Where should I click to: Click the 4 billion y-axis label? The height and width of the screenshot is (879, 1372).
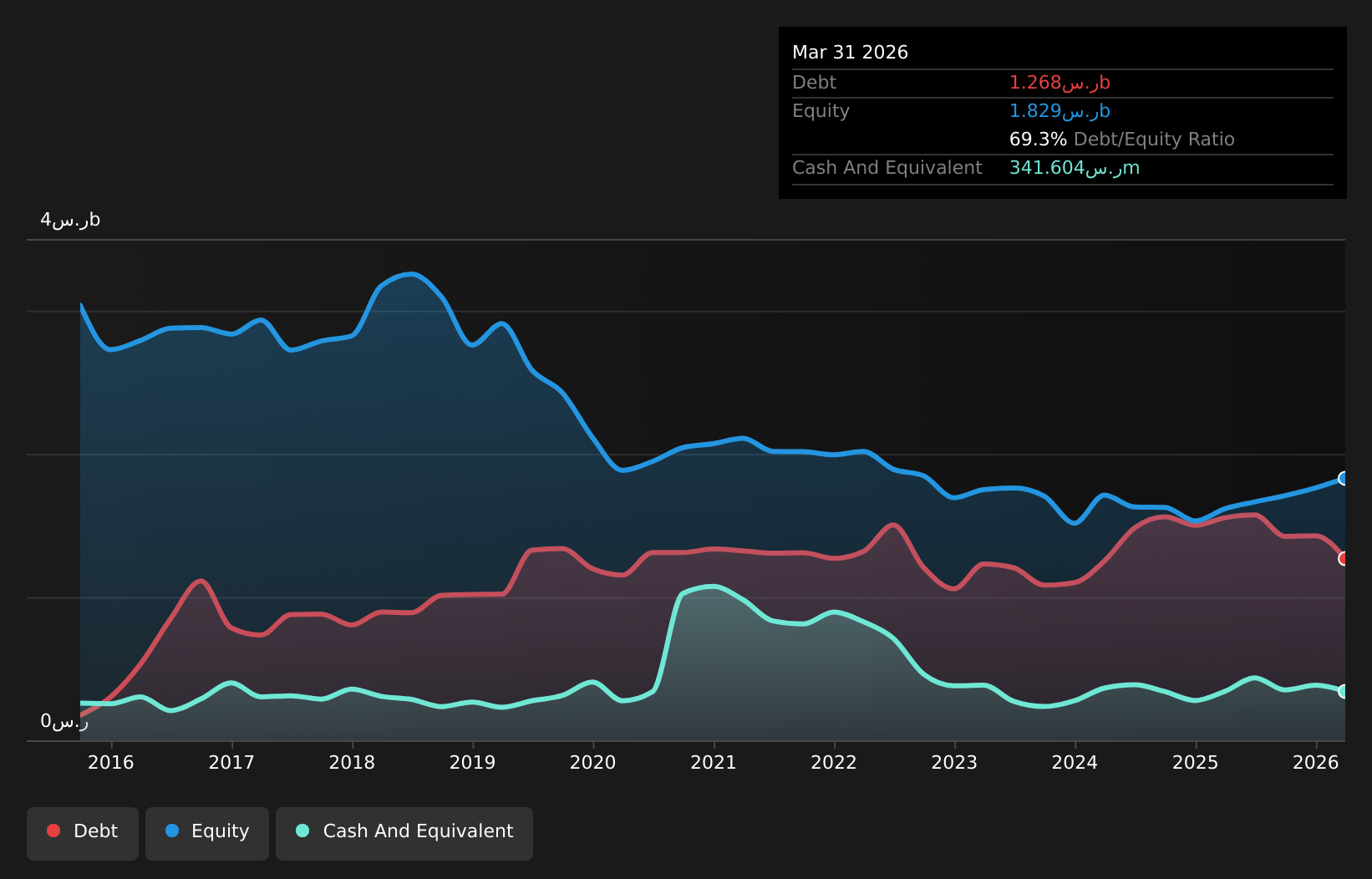point(70,220)
